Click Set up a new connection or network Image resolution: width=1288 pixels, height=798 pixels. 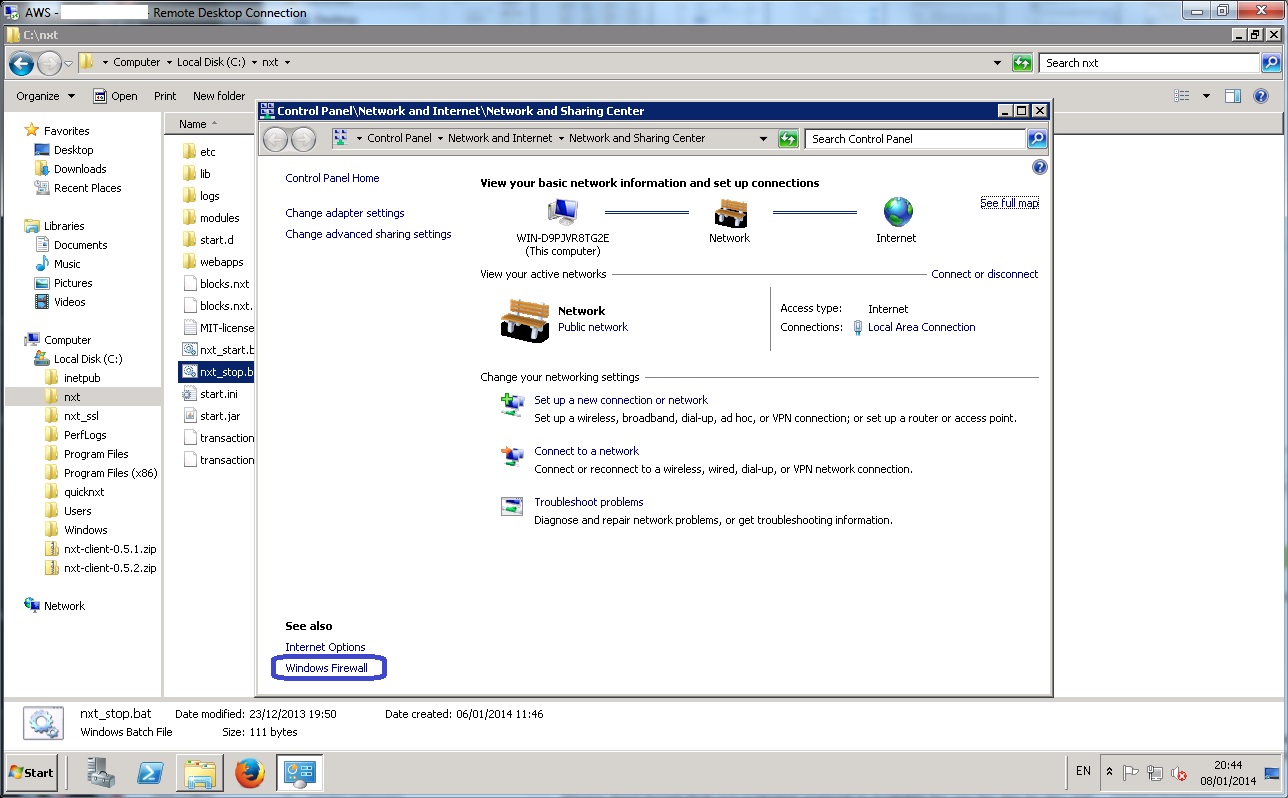coord(621,400)
